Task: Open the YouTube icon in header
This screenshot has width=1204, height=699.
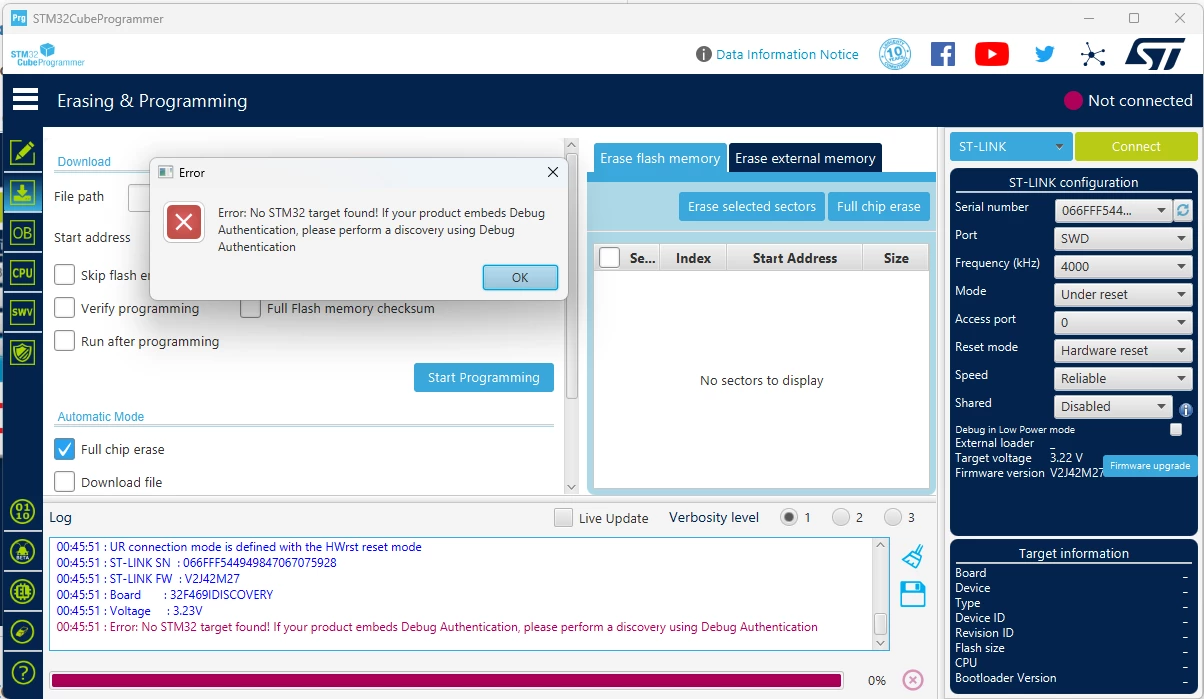Action: point(991,54)
